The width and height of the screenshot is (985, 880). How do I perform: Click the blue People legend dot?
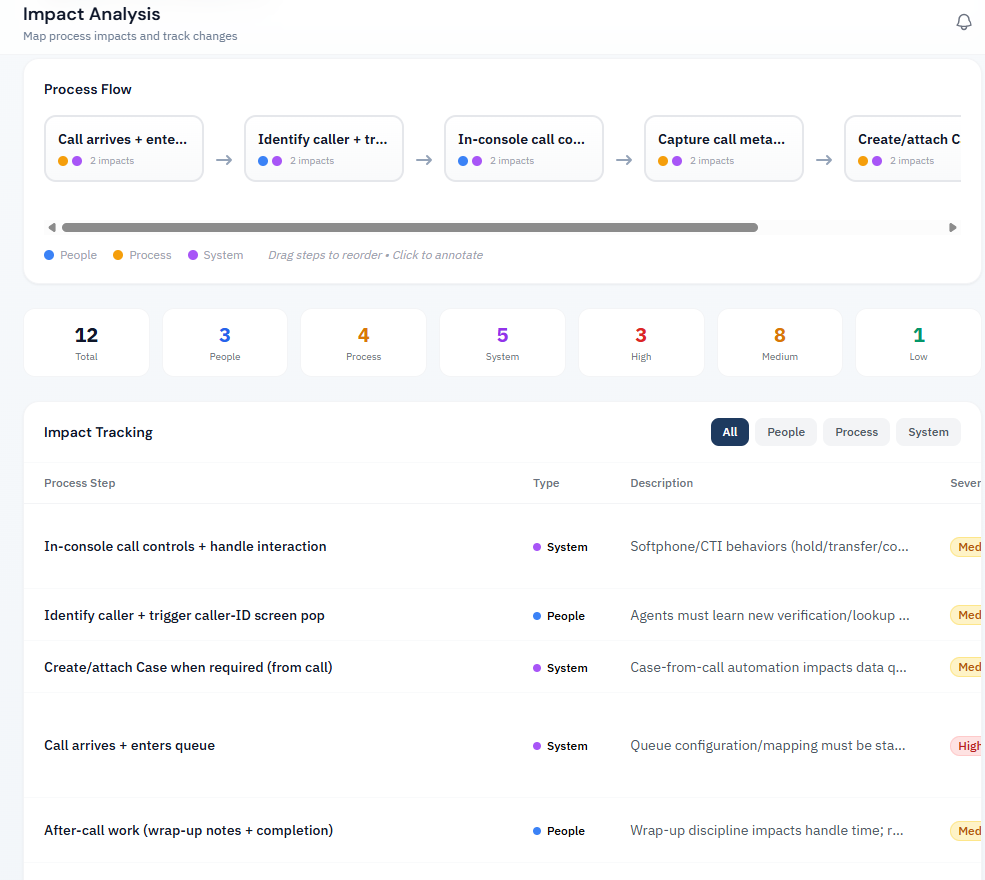tap(49, 255)
